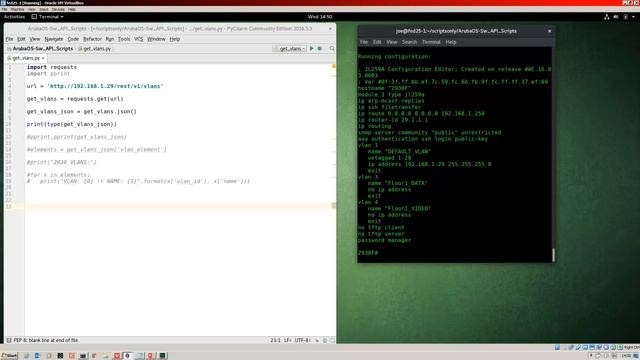The width and height of the screenshot is (640, 360).
Task: Change LF line separator in status bar
Action: 288,340
